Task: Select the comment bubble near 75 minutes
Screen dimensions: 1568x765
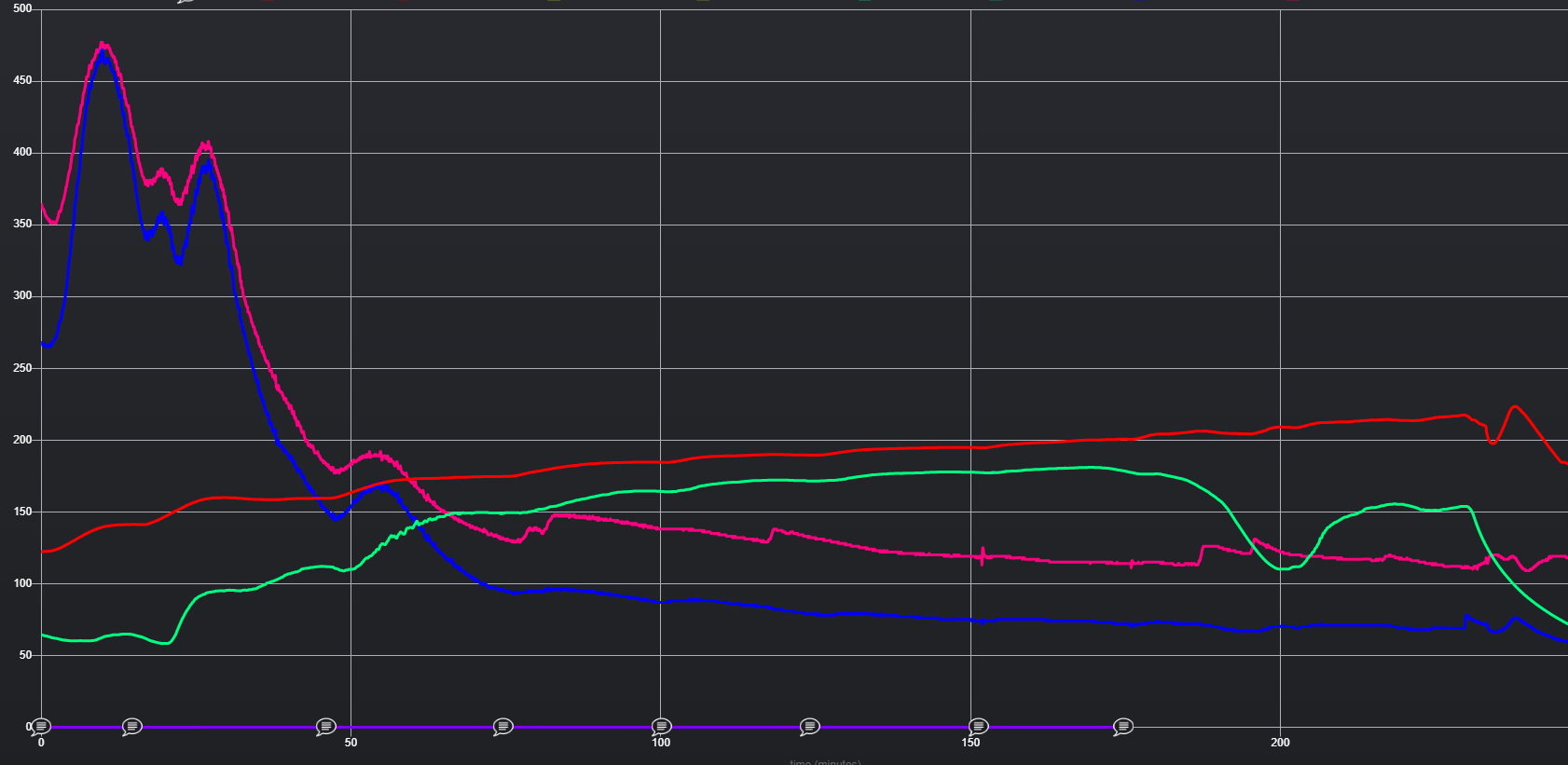Action: coord(503,726)
